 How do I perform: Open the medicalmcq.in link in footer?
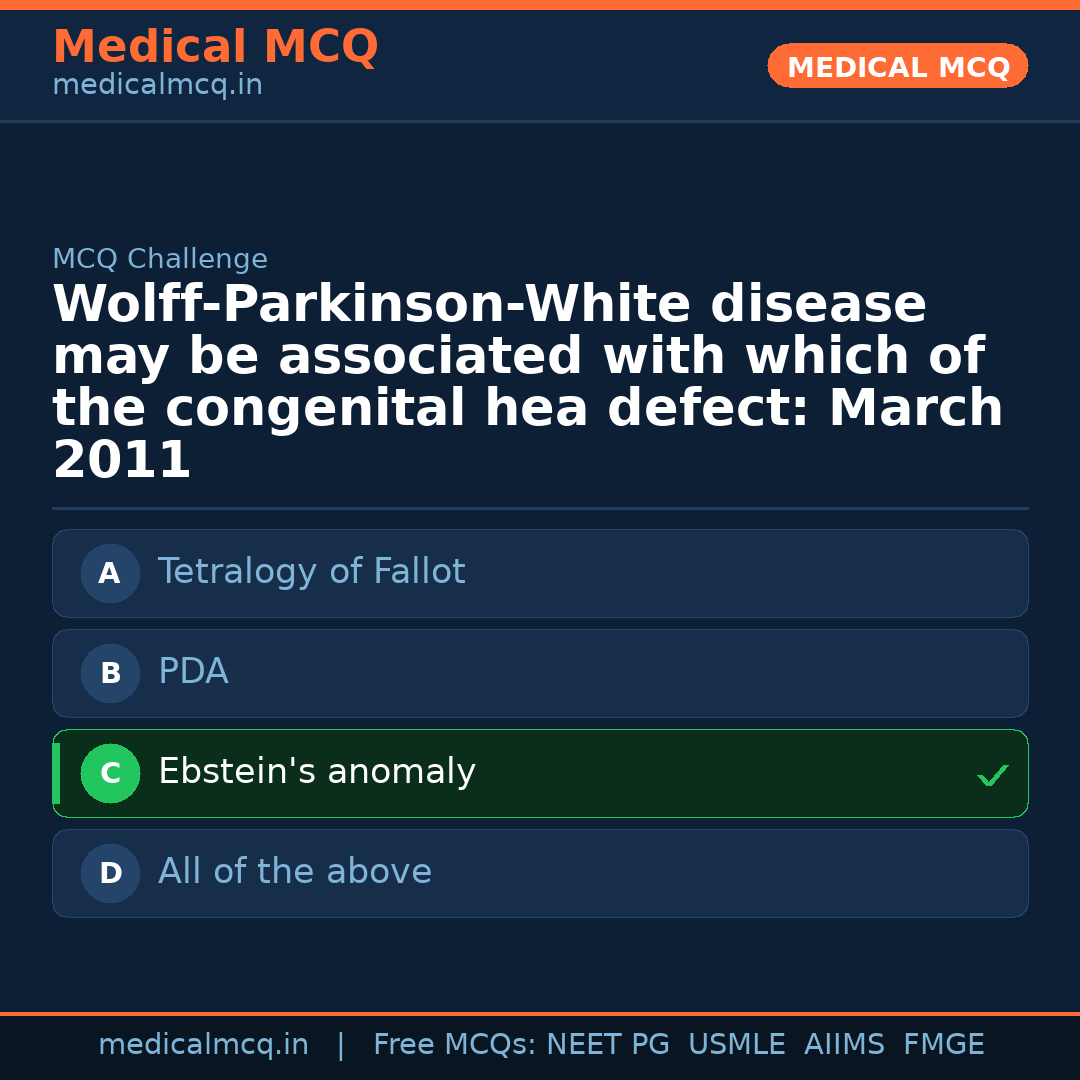pos(203,1045)
